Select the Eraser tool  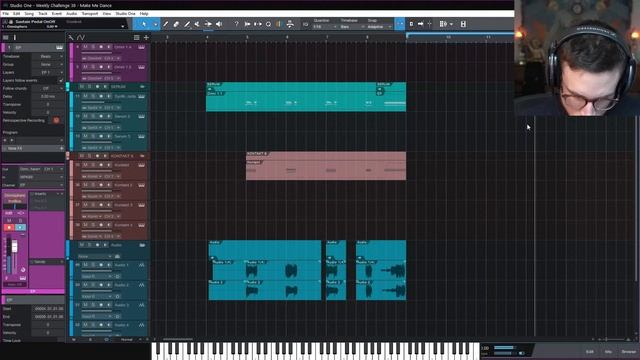[176, 24]
